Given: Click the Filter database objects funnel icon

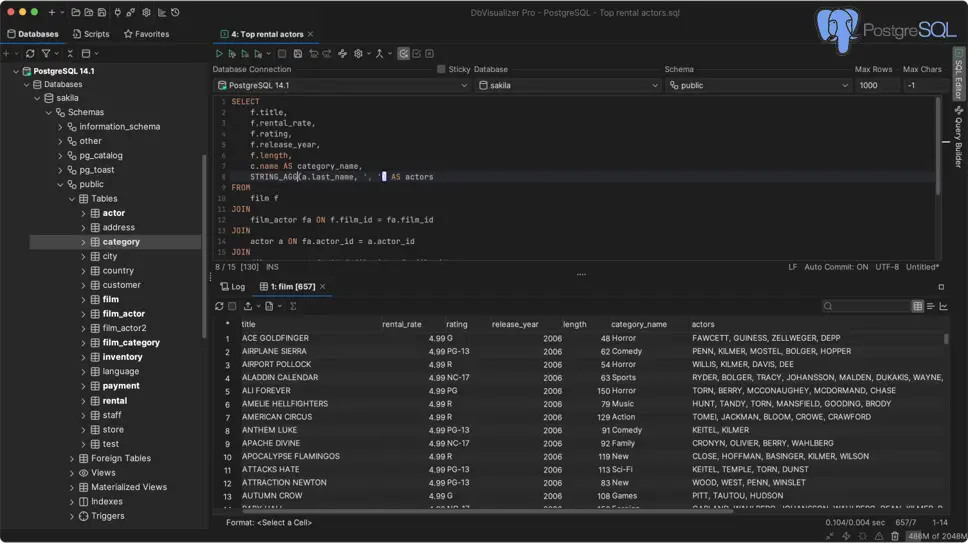Looking at the screenshot, I should point(46,54).
